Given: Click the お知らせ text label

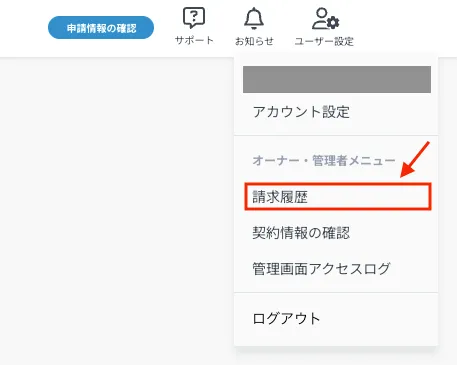Looking at the screenshot, I should coord(254,41).
